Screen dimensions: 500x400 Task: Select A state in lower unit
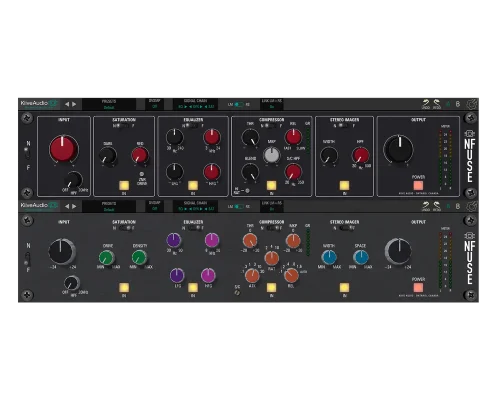coord(448,207)
